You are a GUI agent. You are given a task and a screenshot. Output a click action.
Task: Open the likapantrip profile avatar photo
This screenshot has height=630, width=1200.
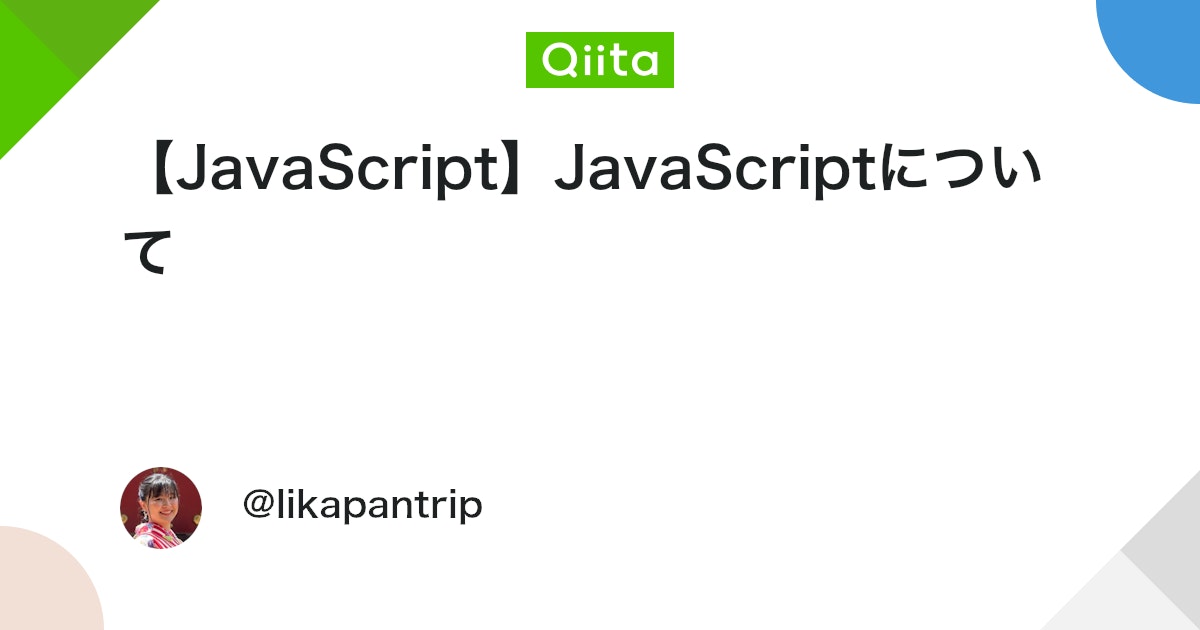coord(161,508)
